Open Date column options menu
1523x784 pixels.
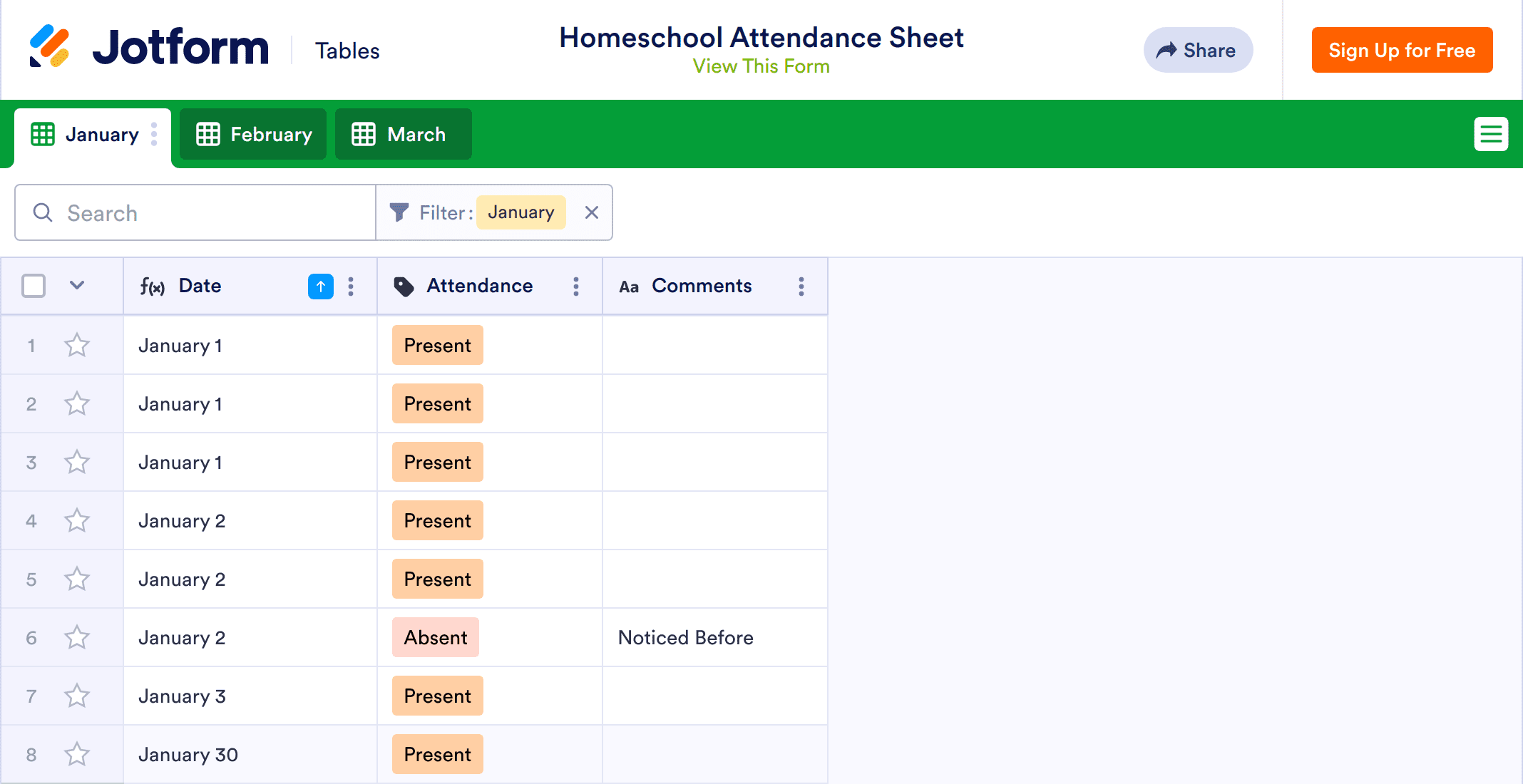tap(351, 287)
